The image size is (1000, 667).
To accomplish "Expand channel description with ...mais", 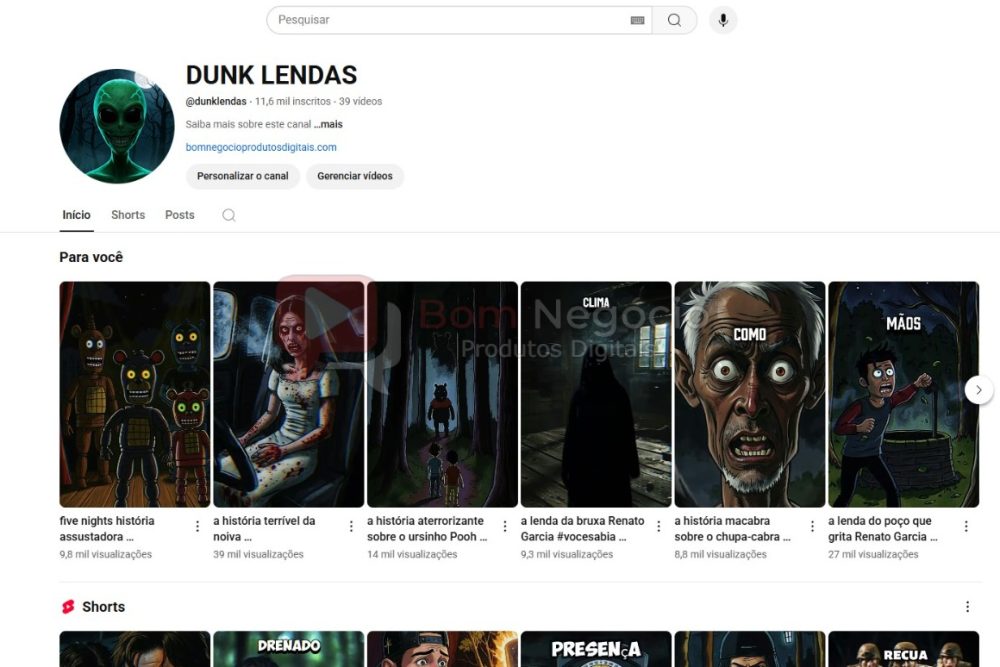I will click(328, 124).
